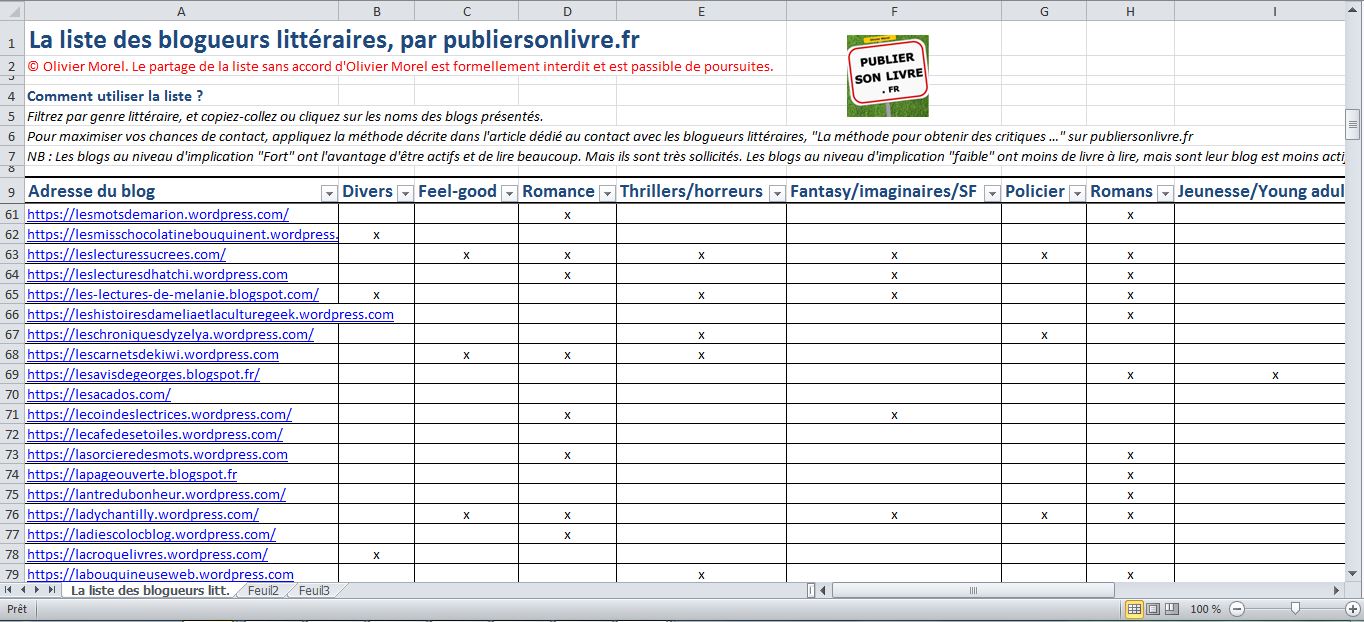The image size is (1364, 622).
Task: Open the lantredubonheur.wordpress.com link
Action: pyautogui.click(x=156, y=494)
